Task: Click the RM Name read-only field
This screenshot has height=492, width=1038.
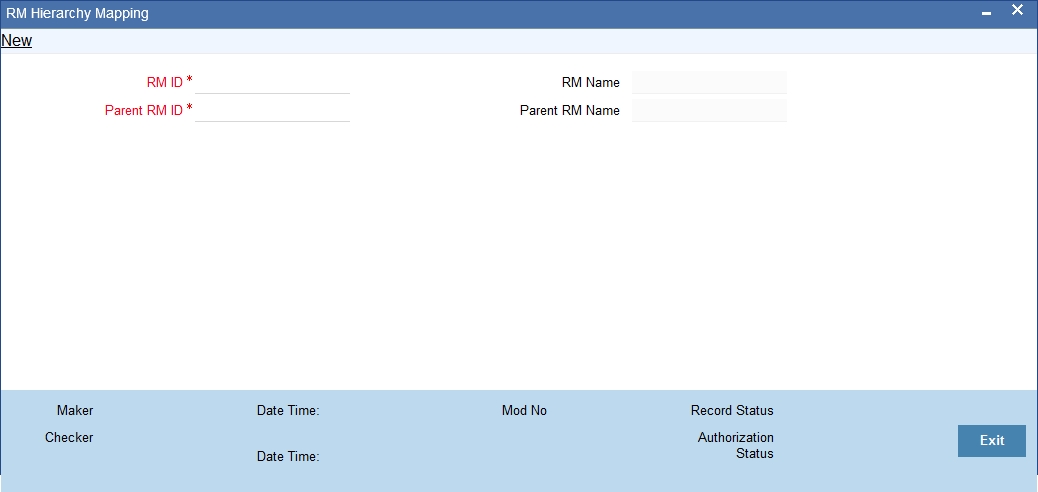Action: point(709,83)
